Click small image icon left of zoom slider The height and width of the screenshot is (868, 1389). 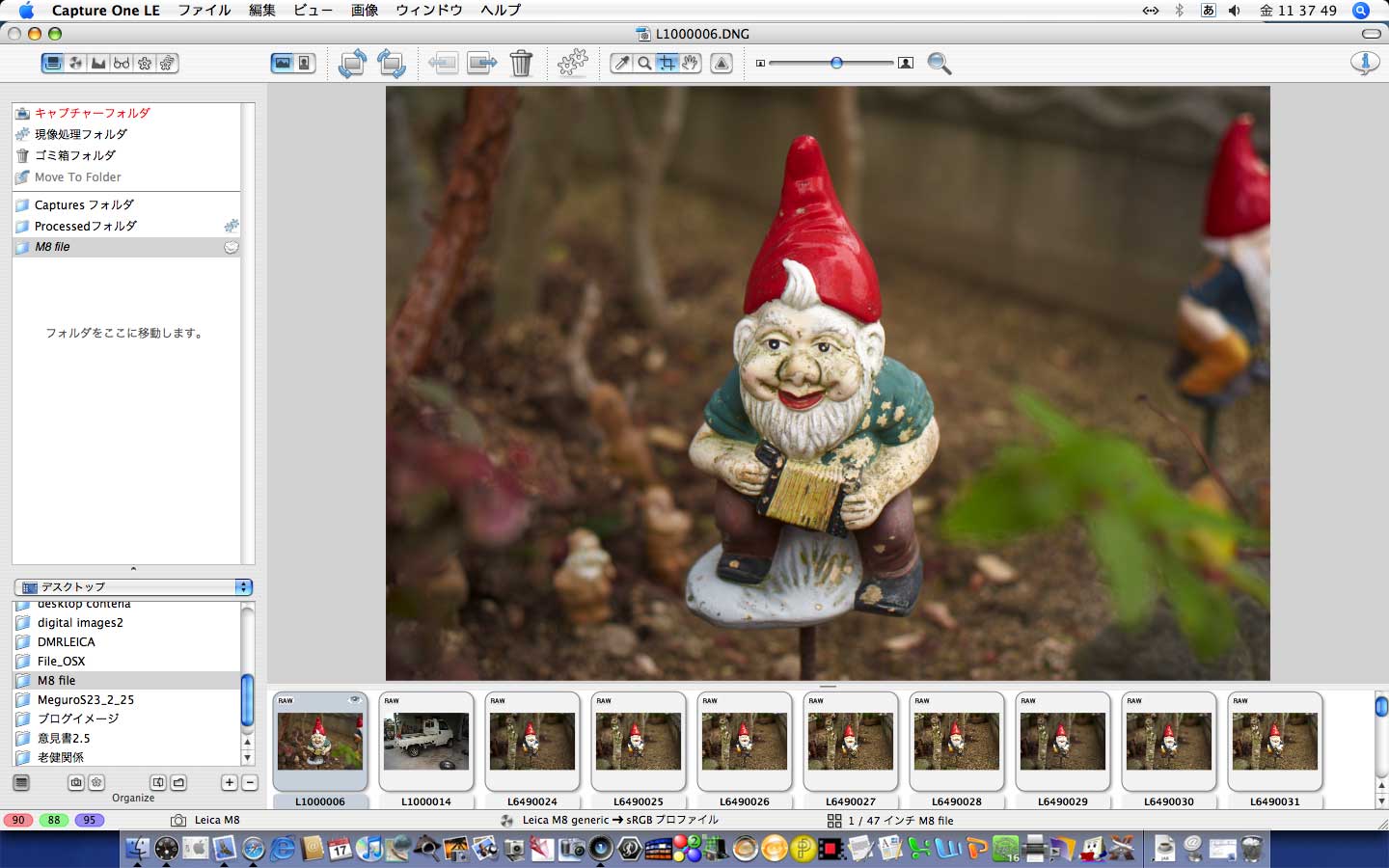pos(760,63)
